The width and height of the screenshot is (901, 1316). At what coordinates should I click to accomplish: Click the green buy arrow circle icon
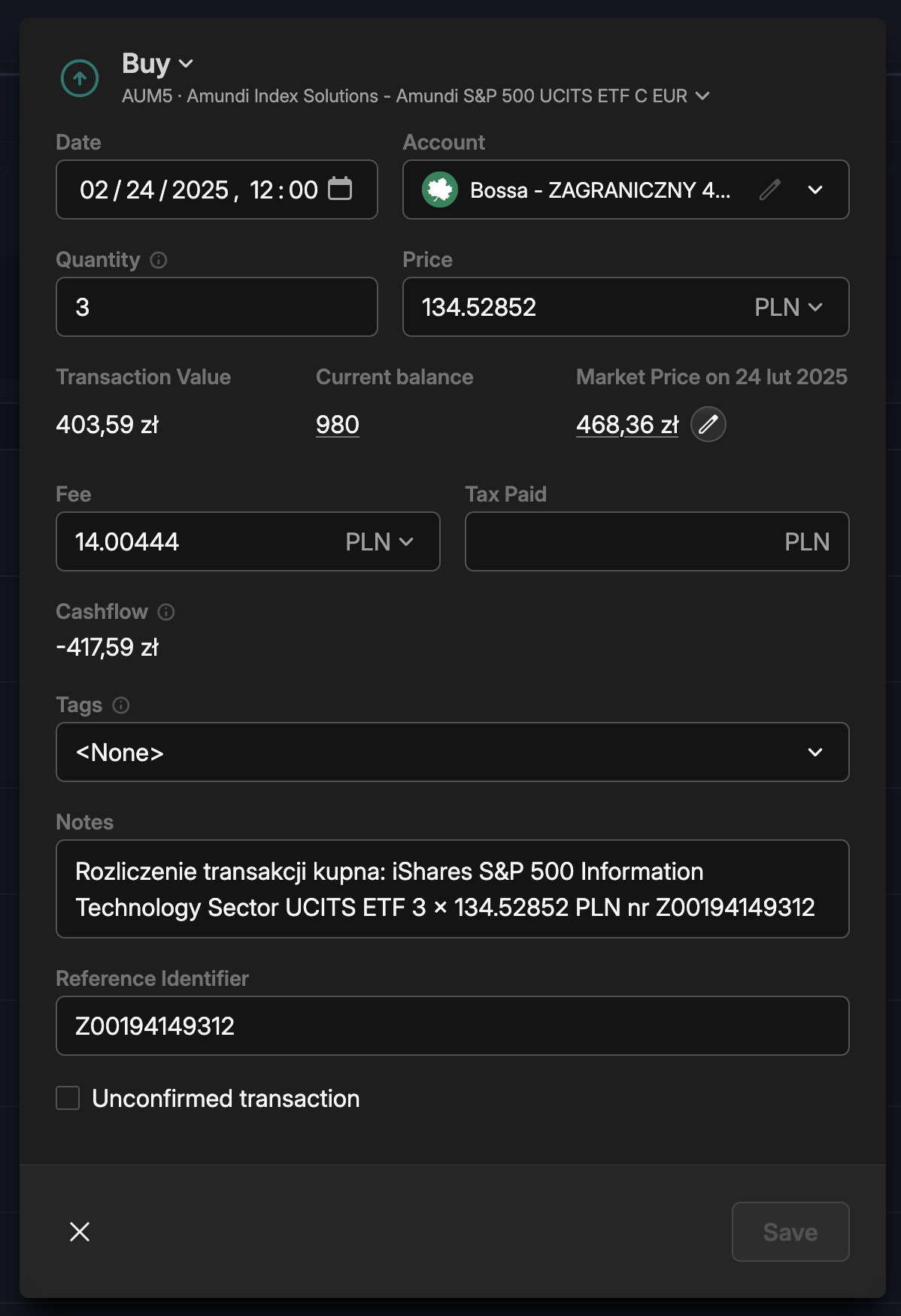coord(80,78)
